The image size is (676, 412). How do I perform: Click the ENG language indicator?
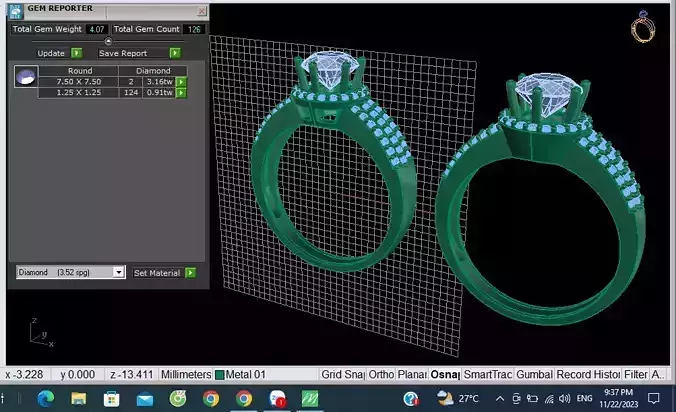pos(585,399)
